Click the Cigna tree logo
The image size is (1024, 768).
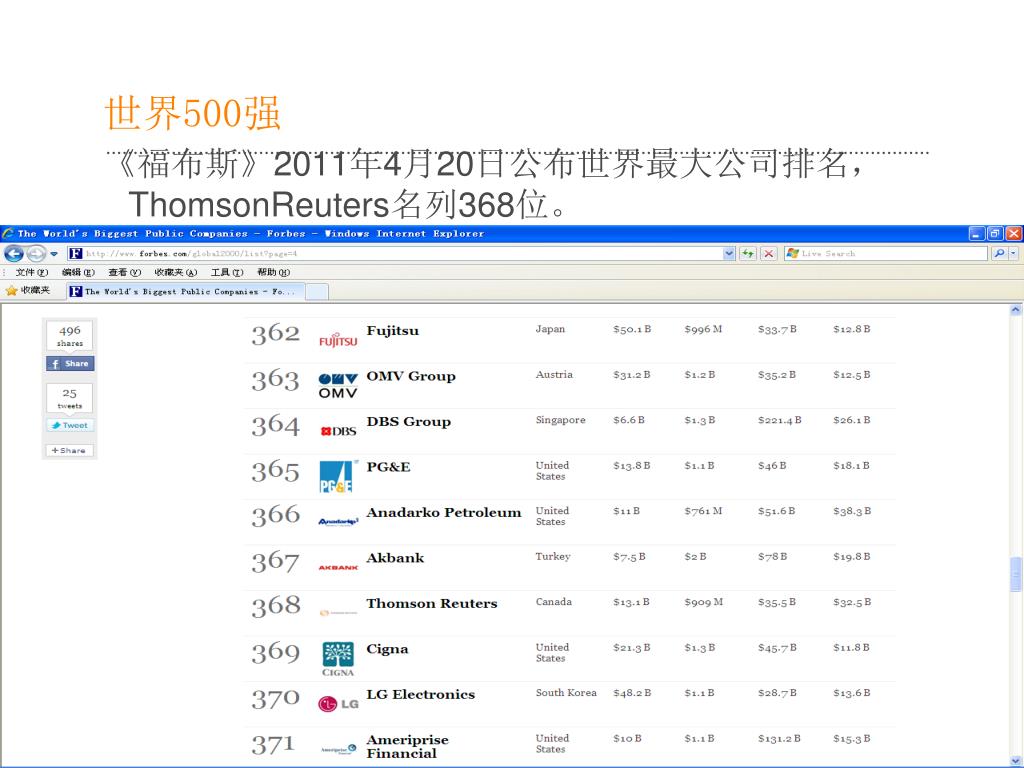[338, 658]
